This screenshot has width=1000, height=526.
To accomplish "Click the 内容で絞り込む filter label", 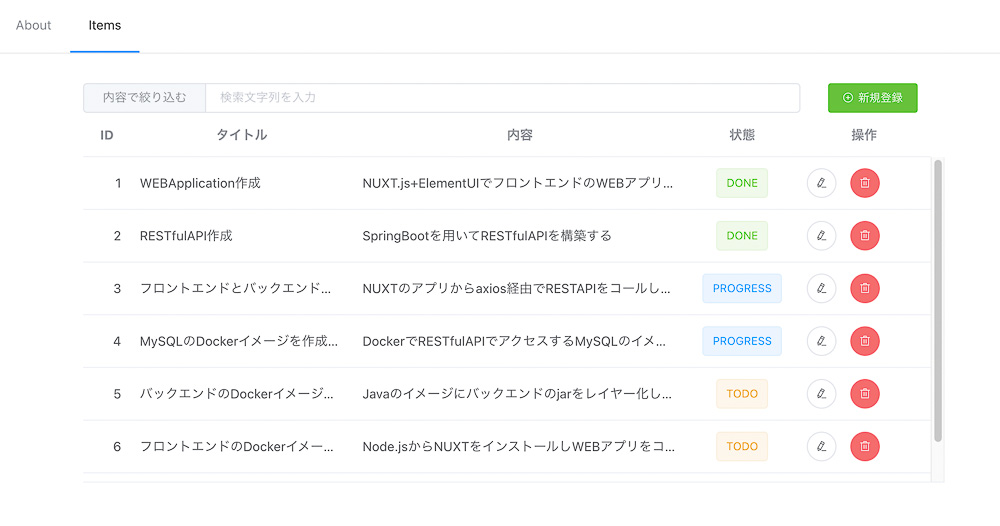I will pos(145,98).
